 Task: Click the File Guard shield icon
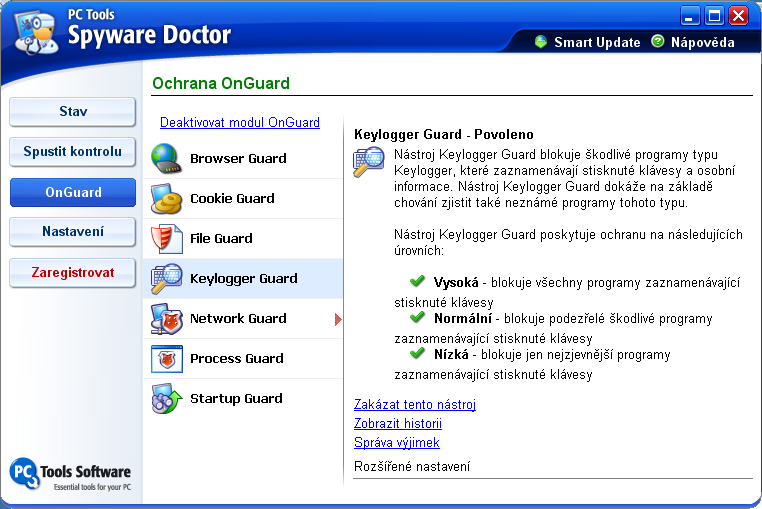(166, 239)
